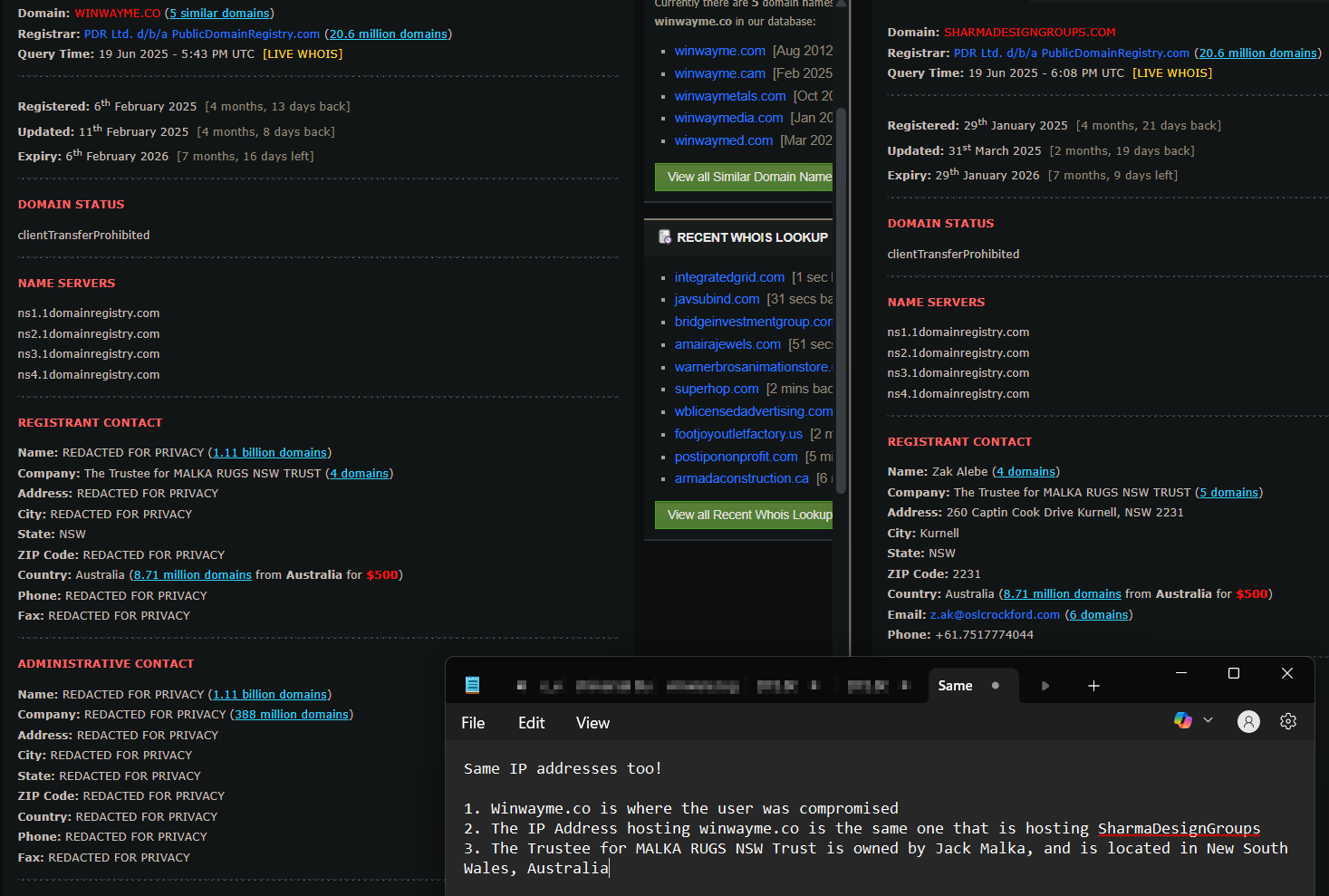Click the unsaved-changes dot on Same tab

pos(996,686)
